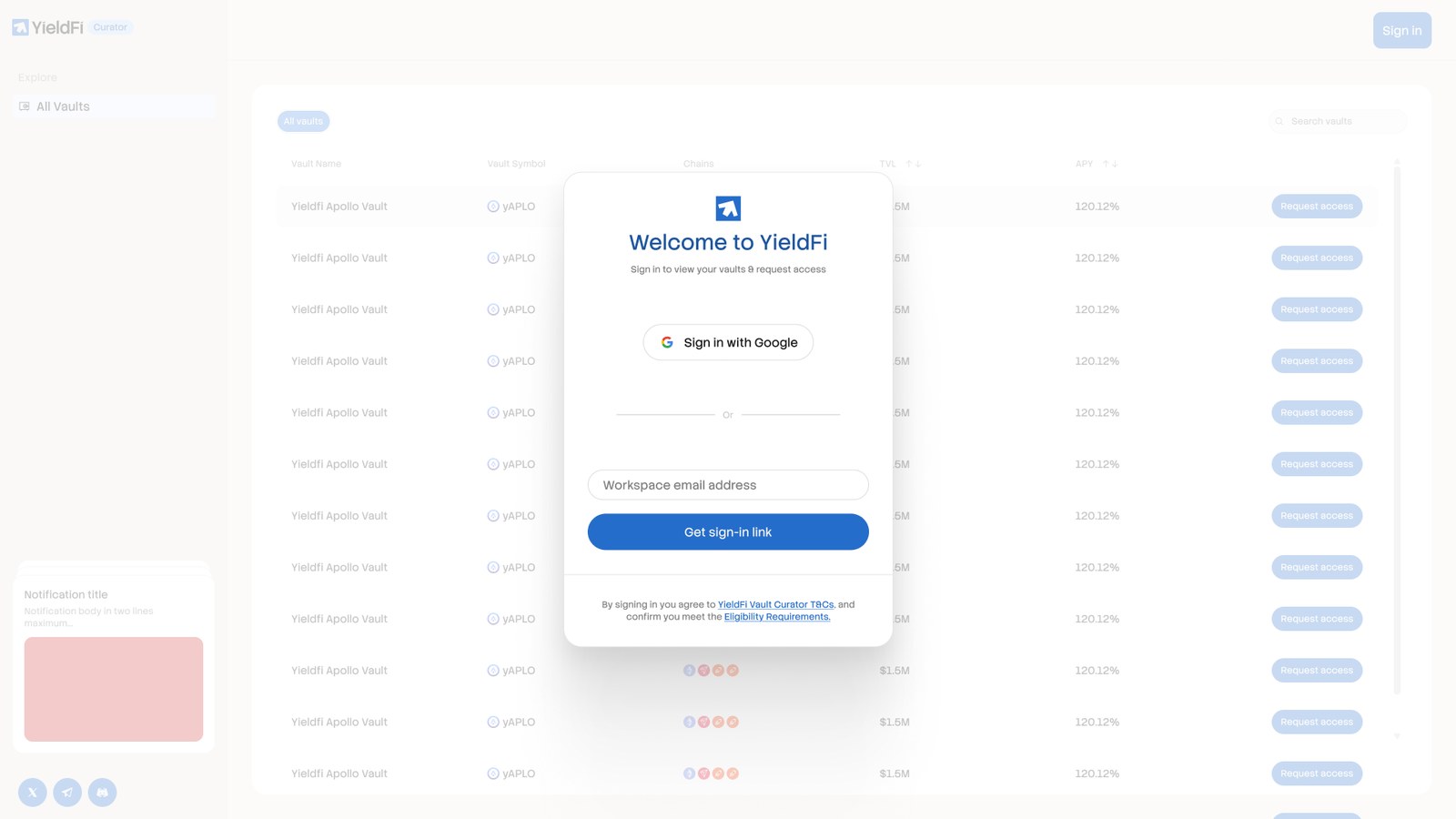This screenshot has height=819, width=1456.
Task: Click the Vault Symbol column header
Action: click(x=516, y=164)
